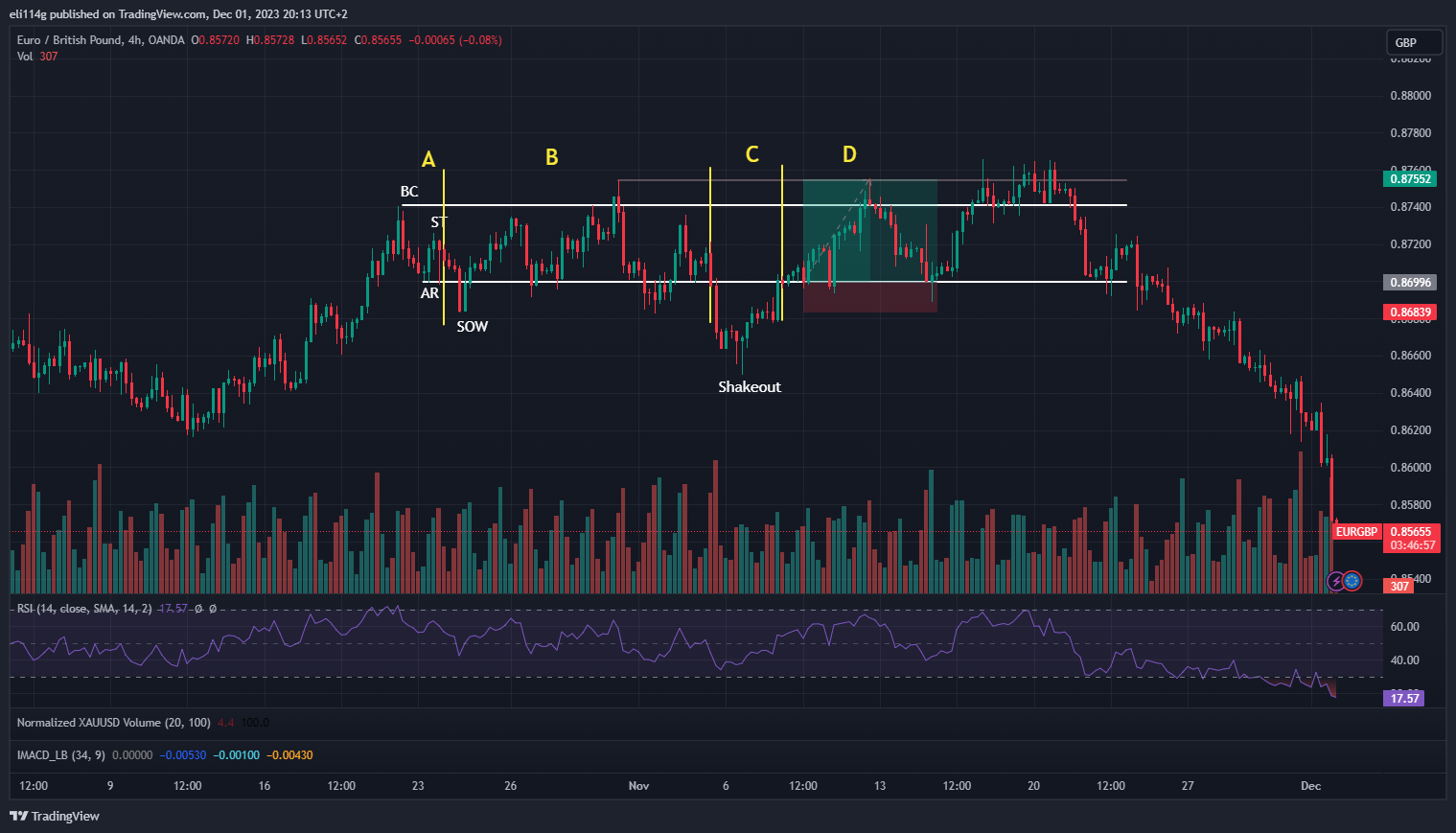Screen dimensions: 1456x833
Task: Click the purple 17.57 RSI value tag
Action: click(1404, 698)
